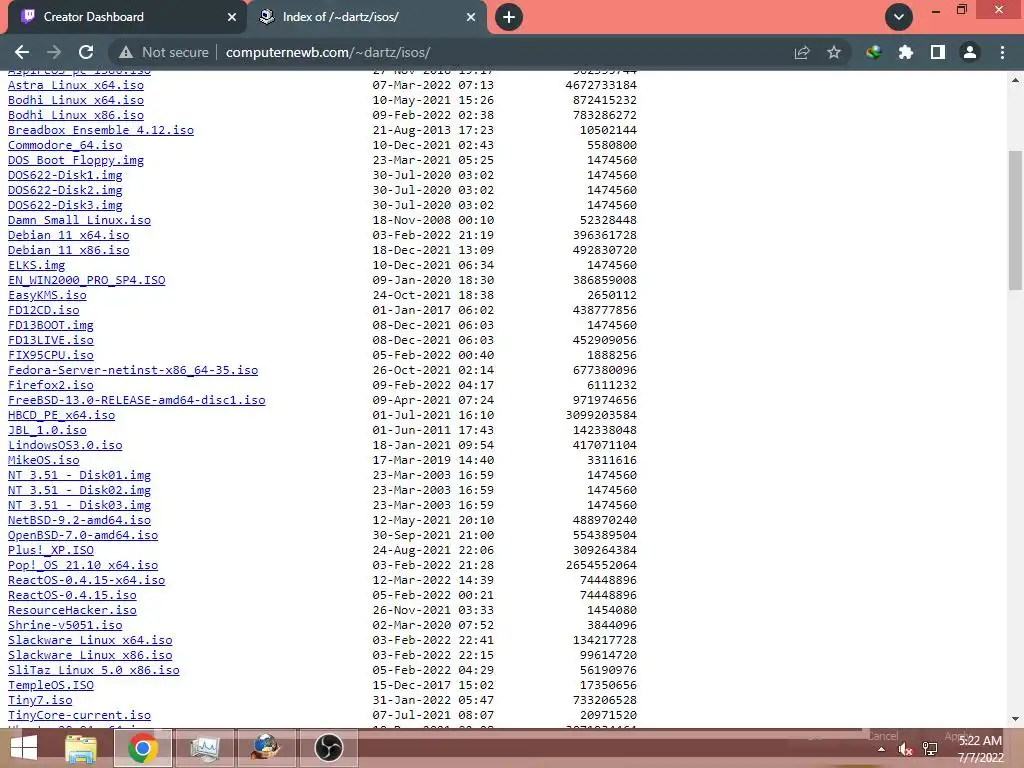
Task: Download Bodhi_Linux_x64.iso
Action: (x=76, y=100)
